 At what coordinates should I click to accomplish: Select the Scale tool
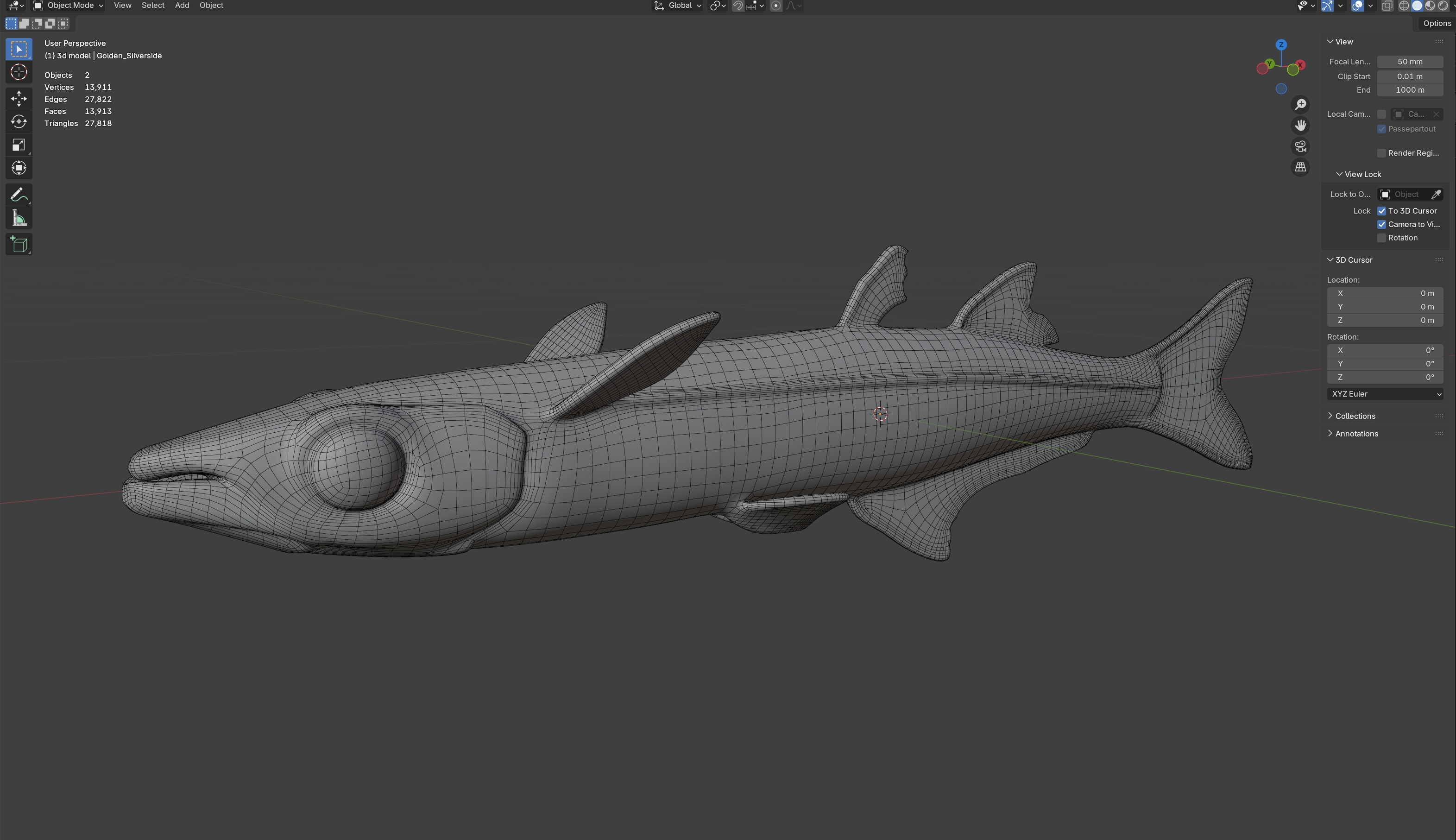click(19, 145)
